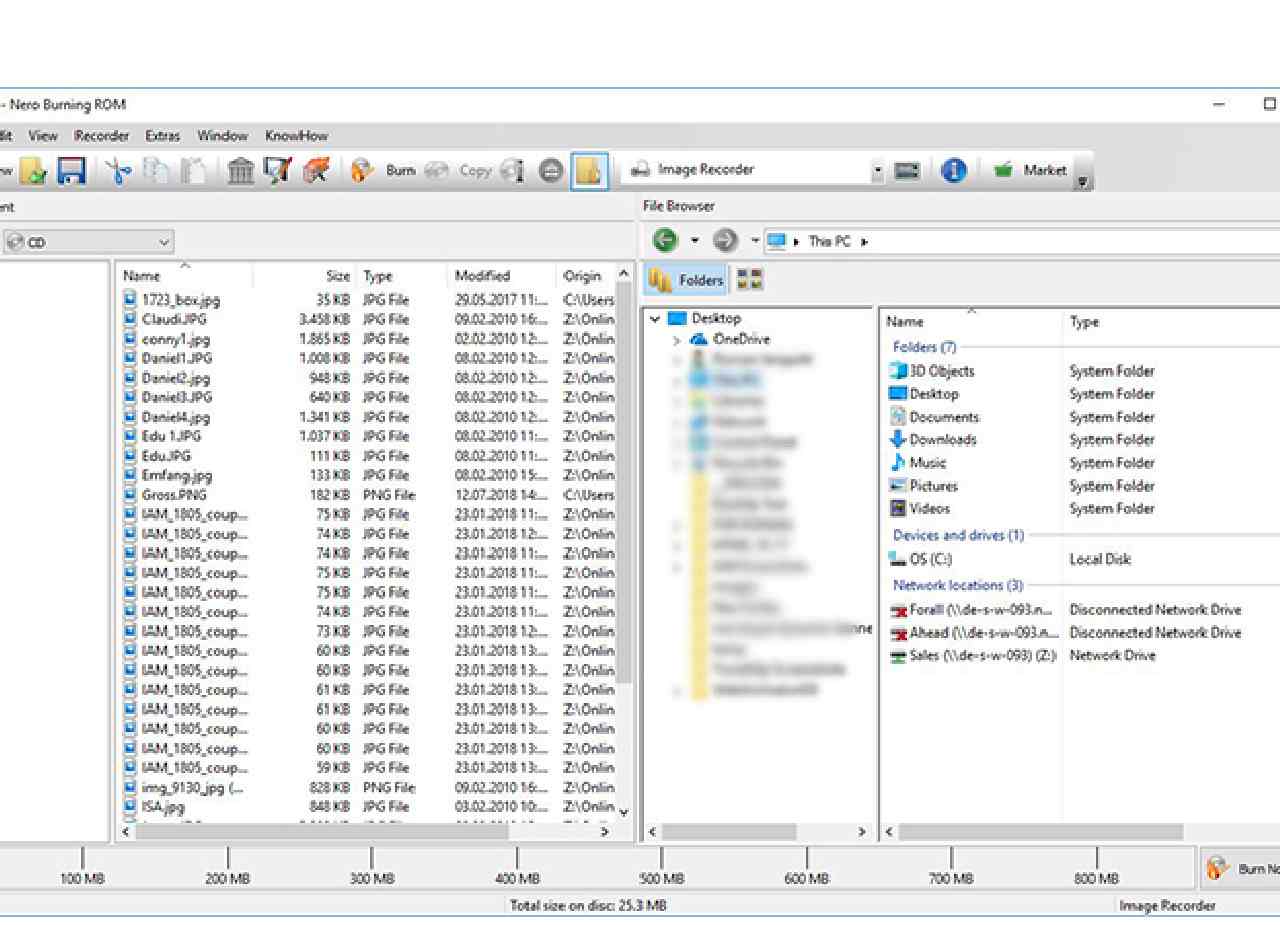Viewport: 1280px width, 925px height.
Task: Open the toolbar overflow arrow after Market
Action: [x=1083, y=182]
